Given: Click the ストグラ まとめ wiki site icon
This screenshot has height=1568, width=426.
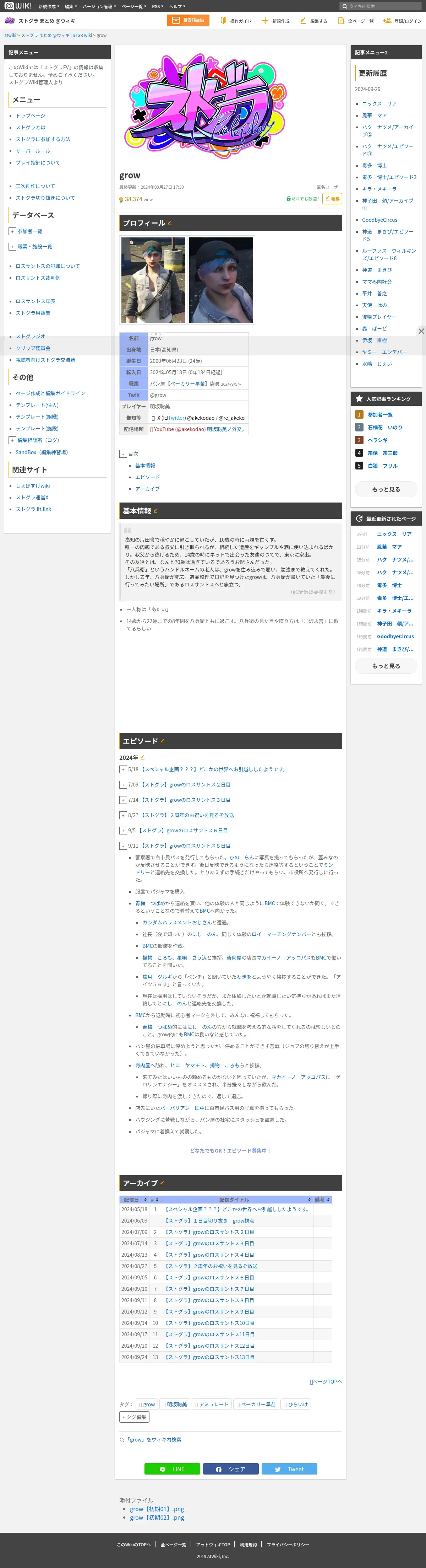Looking at the screenshot, I should pos(10,21).
